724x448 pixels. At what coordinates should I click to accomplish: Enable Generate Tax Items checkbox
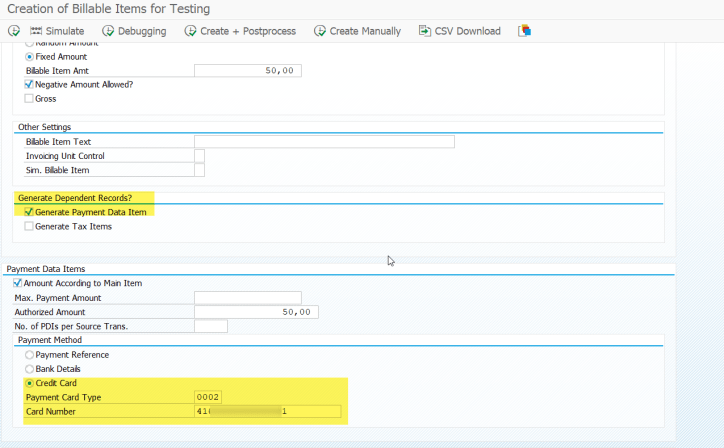pyautogui.click(x=29, y=226)
